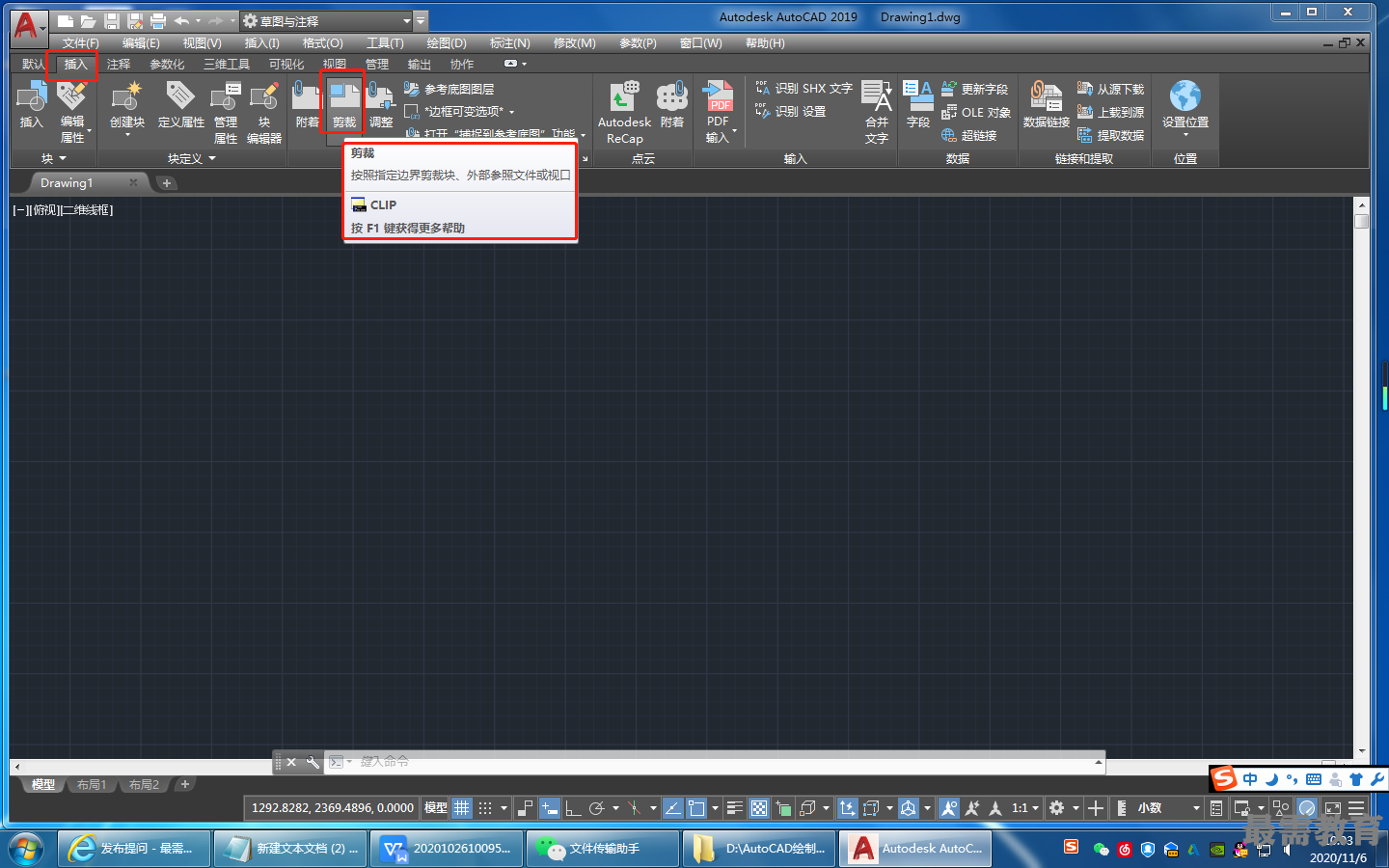Click the 管理属性 manage attributes tool
Image resolution: width=1389 pixels, height=868 pixels.
tap(226, 113)
